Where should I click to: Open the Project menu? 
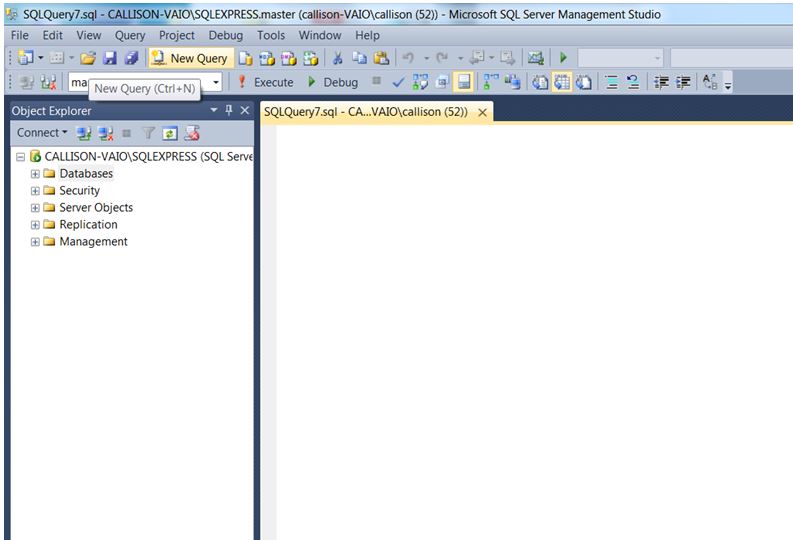pyautogui.click(x=177, y=35)
